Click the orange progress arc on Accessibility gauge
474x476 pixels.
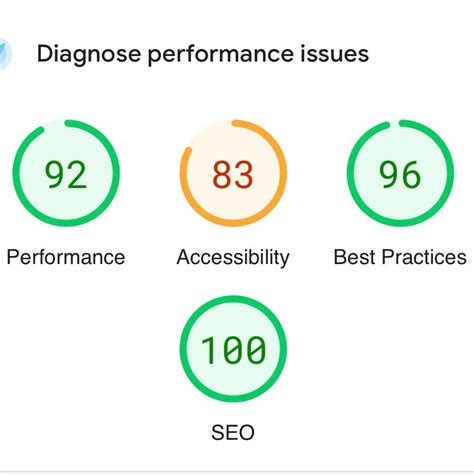(283, 173)
